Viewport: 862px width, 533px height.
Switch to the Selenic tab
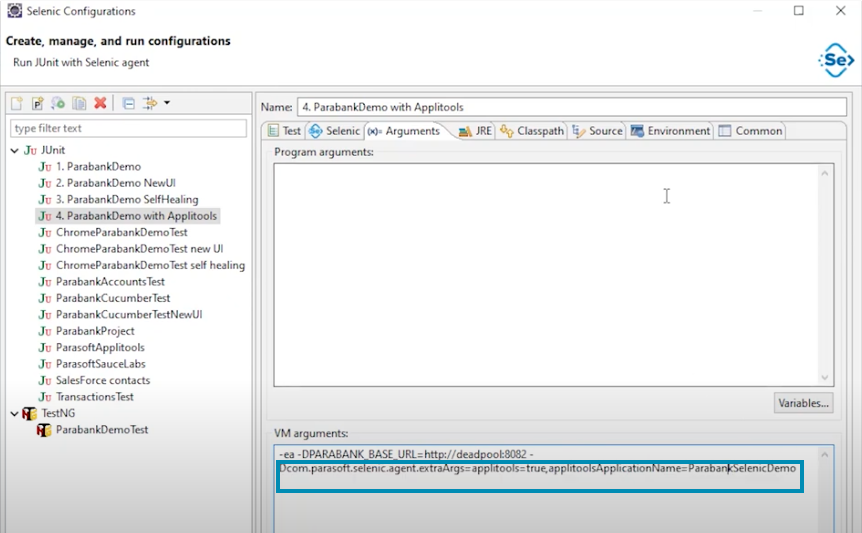334,131
